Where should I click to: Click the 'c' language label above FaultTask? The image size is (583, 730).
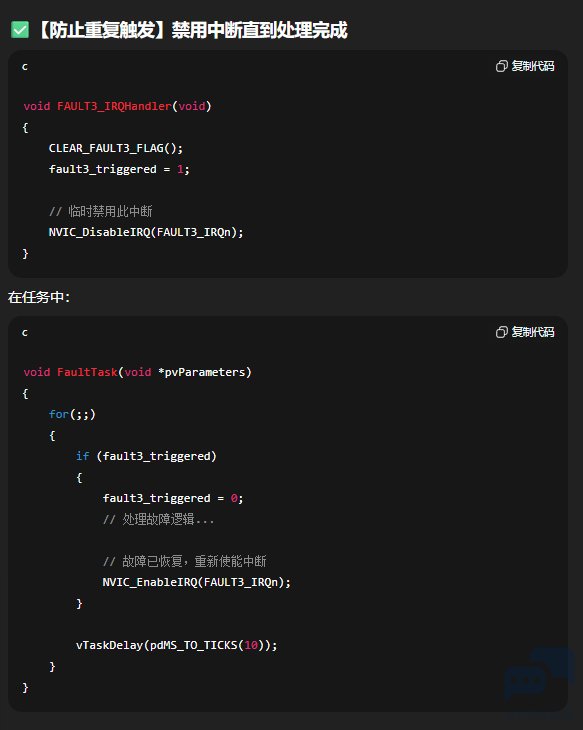coord(25,332)
